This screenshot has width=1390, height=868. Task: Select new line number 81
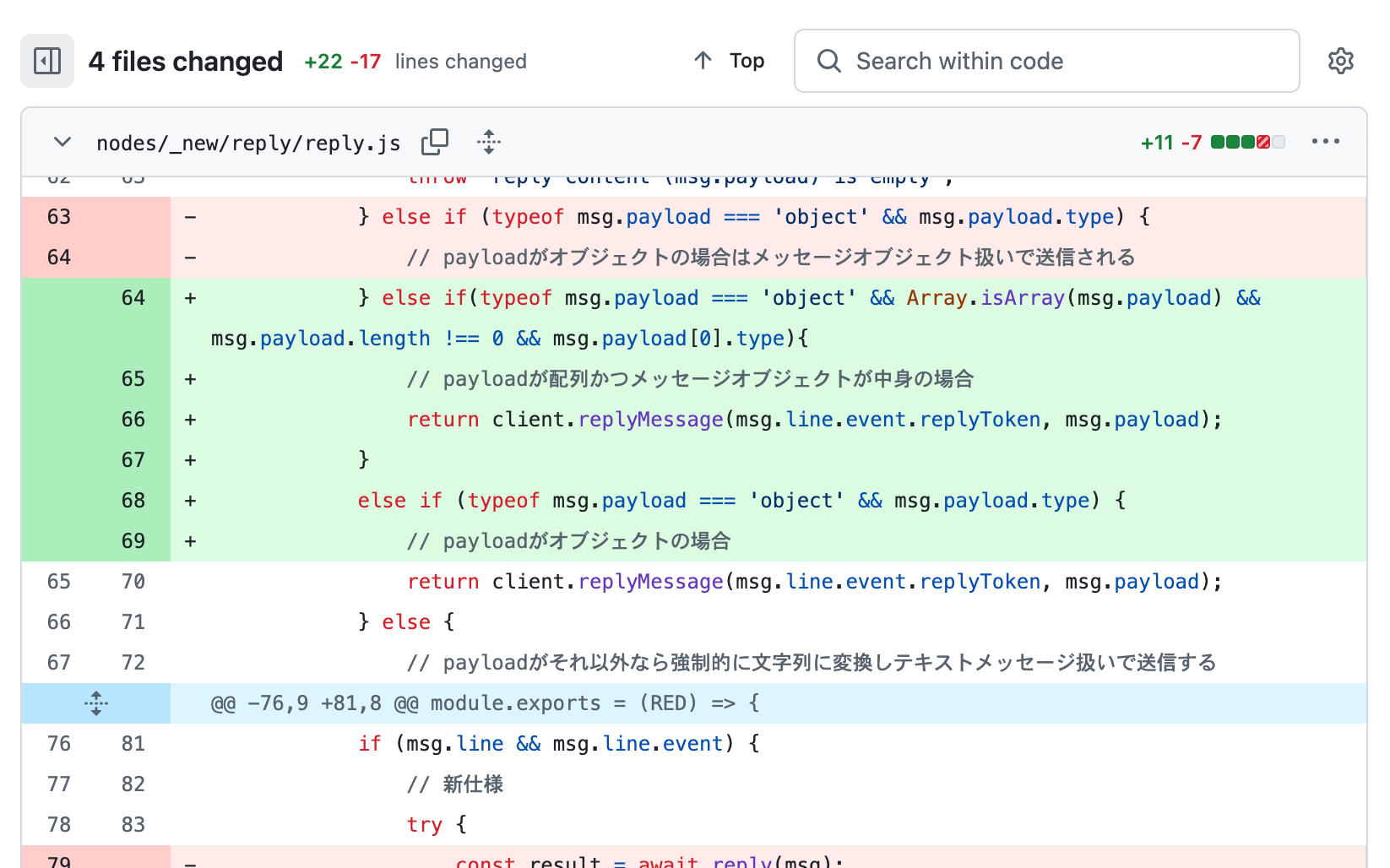[x=133, y=744]
